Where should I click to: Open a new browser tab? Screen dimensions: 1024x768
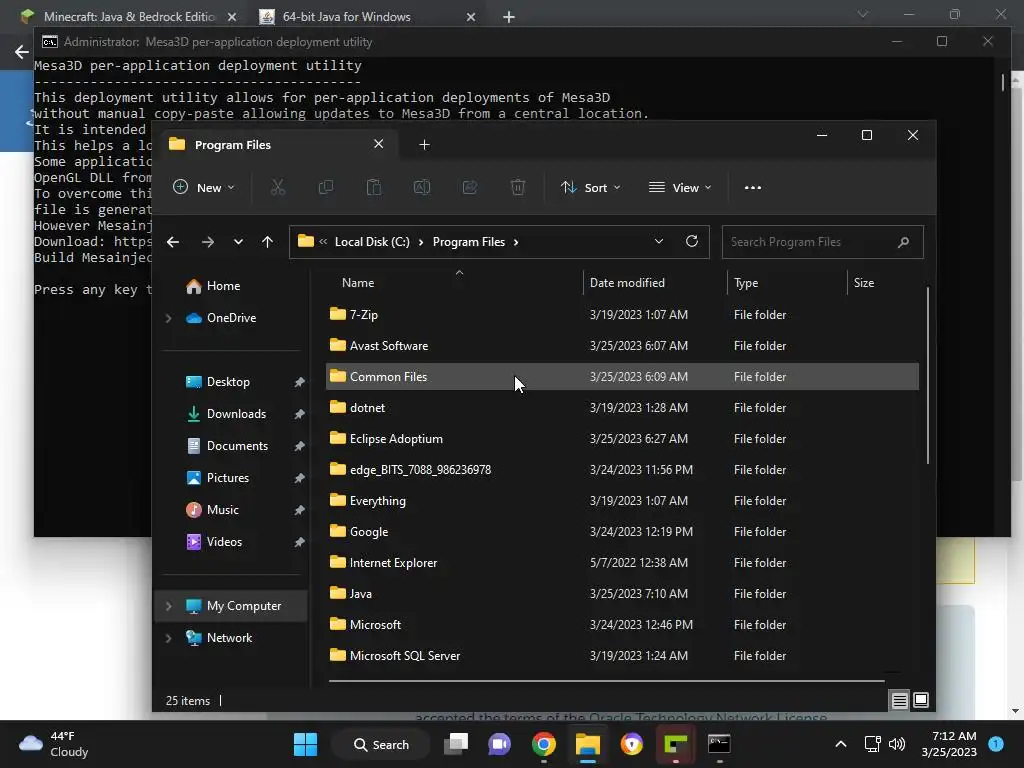pos(509,17)
